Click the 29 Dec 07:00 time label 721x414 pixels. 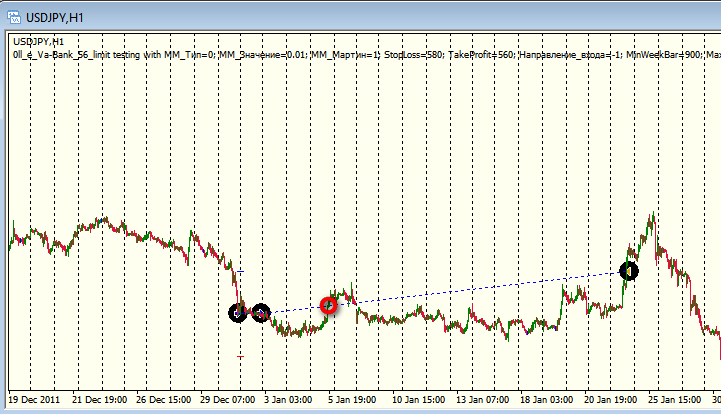pyautogui.click(x=227, y=400)
